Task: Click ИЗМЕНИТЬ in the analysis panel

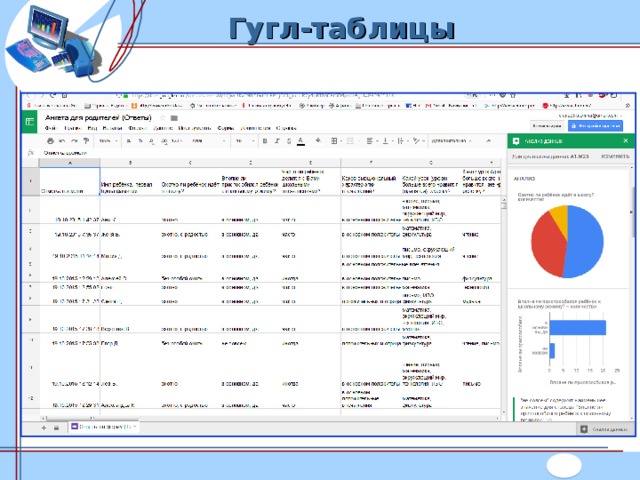Action: (615, 156)
